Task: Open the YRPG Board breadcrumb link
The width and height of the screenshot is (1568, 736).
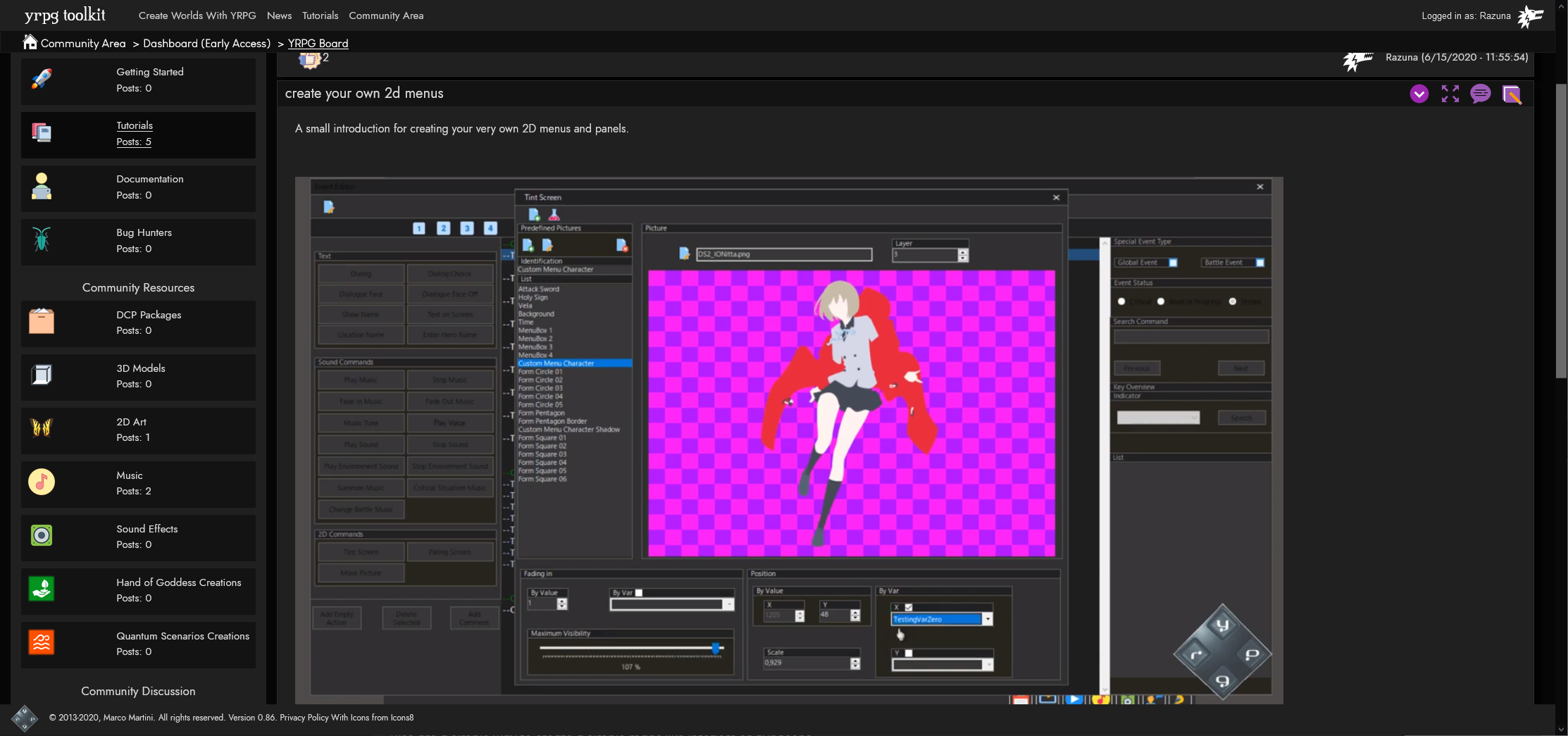Action: (x=318, y=44)
